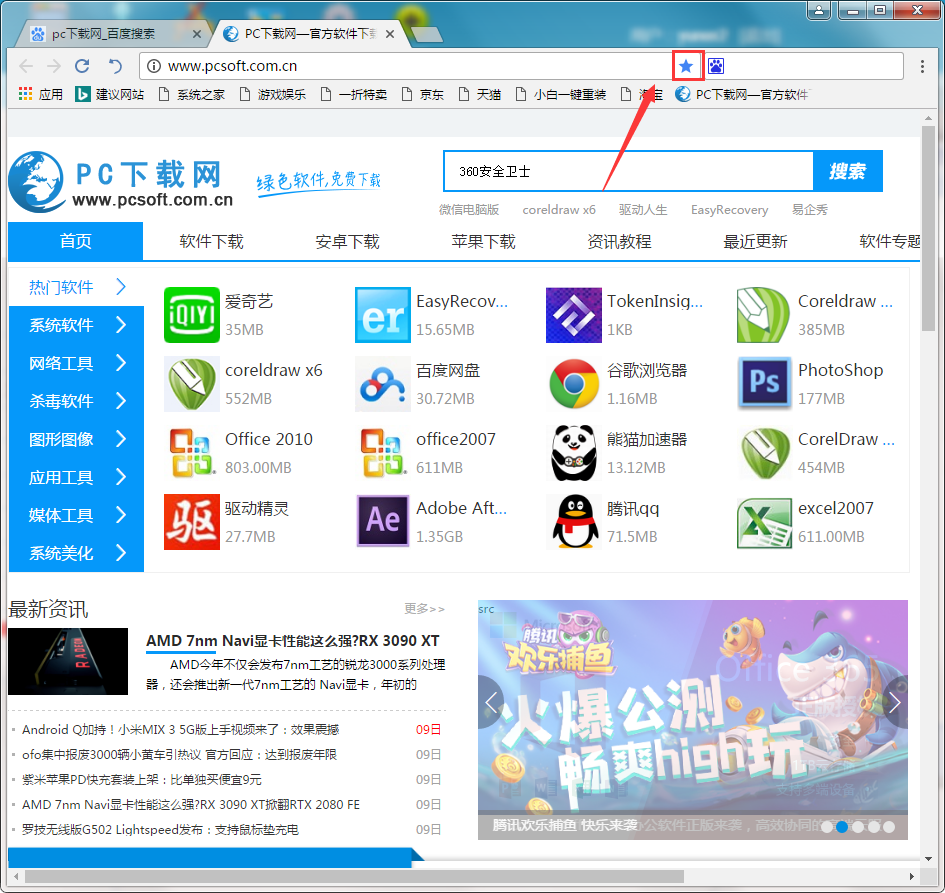
Task: Expand the 系统软件 category
Action: coord(77,325)
